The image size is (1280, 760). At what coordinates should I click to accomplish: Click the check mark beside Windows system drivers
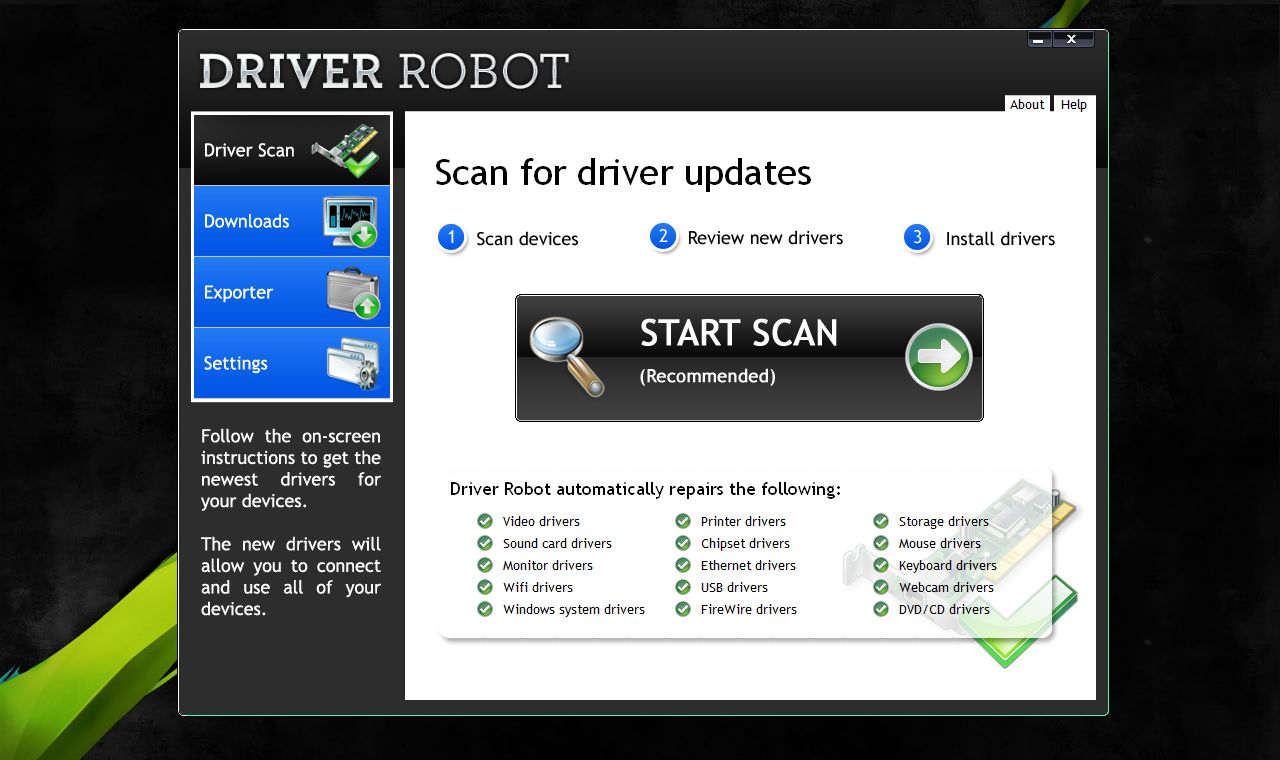coord(485,609)
